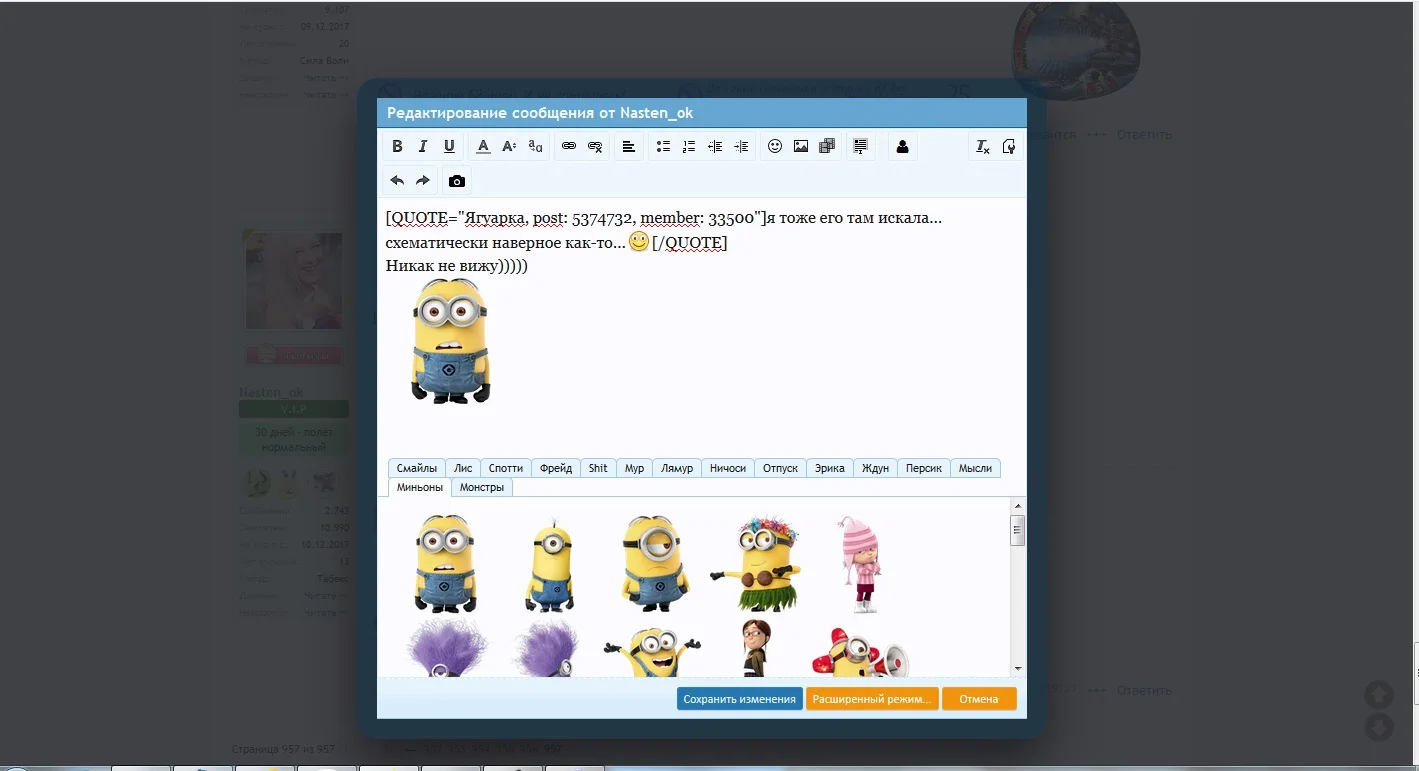Open the font family dropdown
Screen dimensions: 1419x771
(x=535, y=147)
